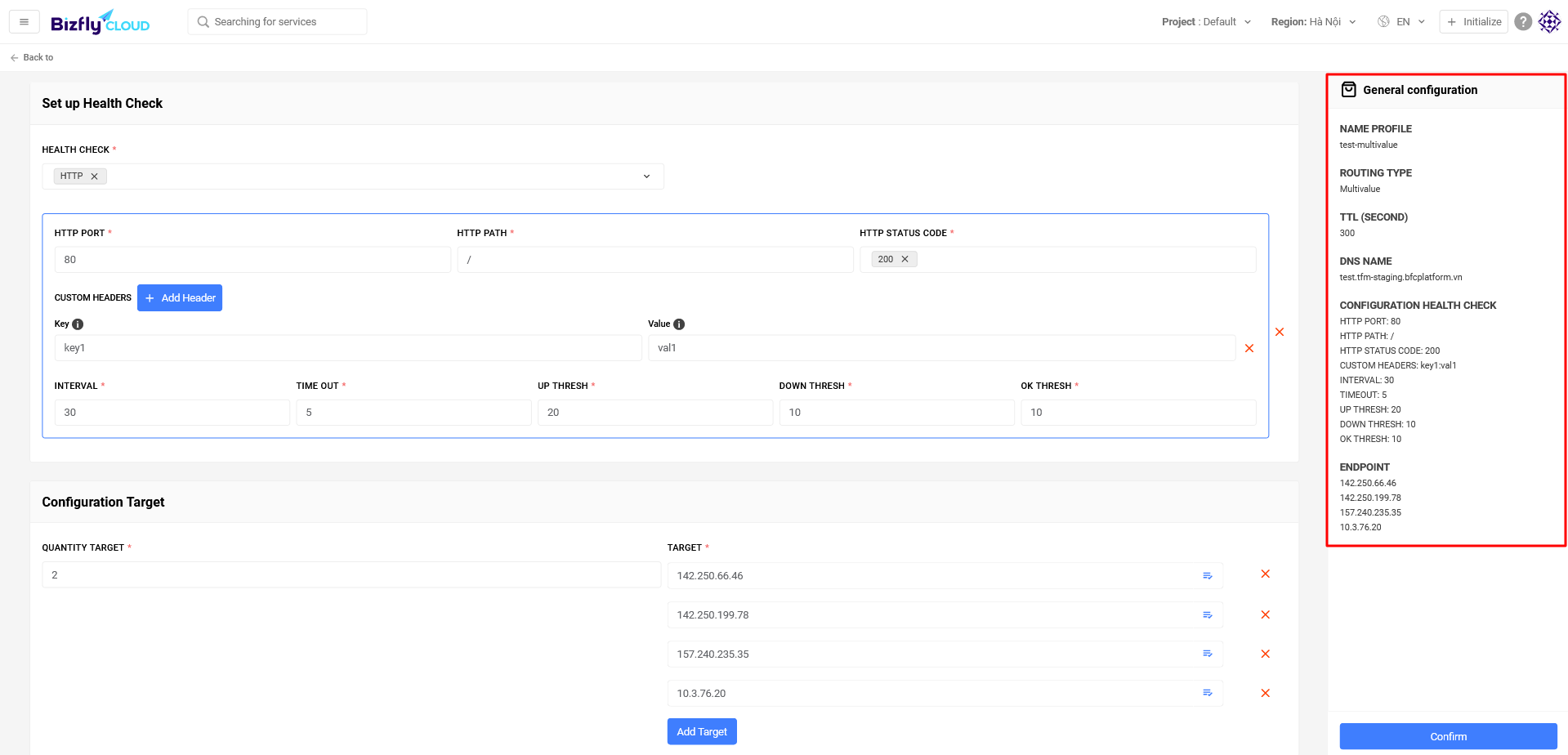1568x755 pixels.
Task: Open the EN language selector
Action: [x=1401, y=22]
